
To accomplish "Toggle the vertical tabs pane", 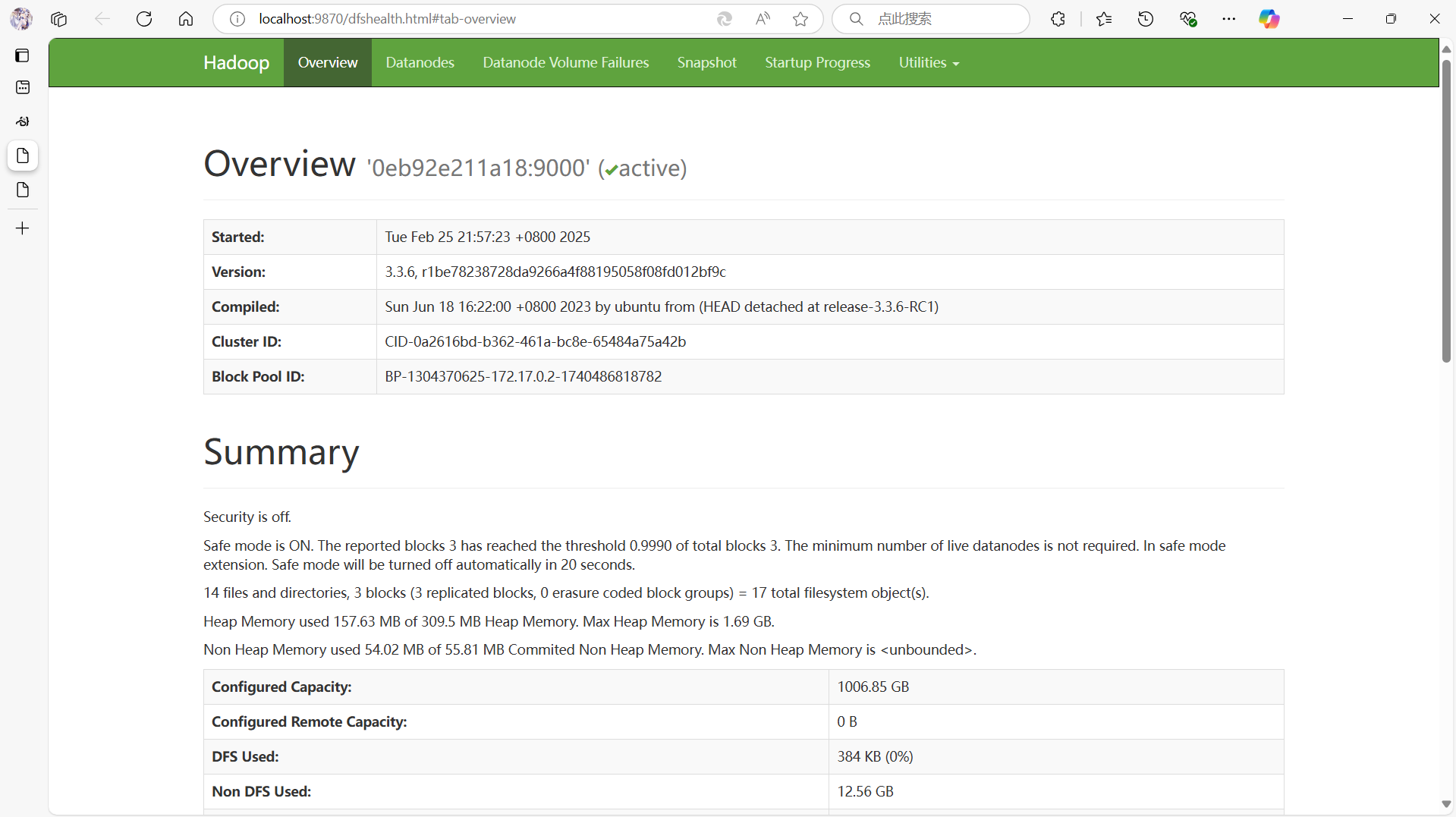I will point(23,55).
